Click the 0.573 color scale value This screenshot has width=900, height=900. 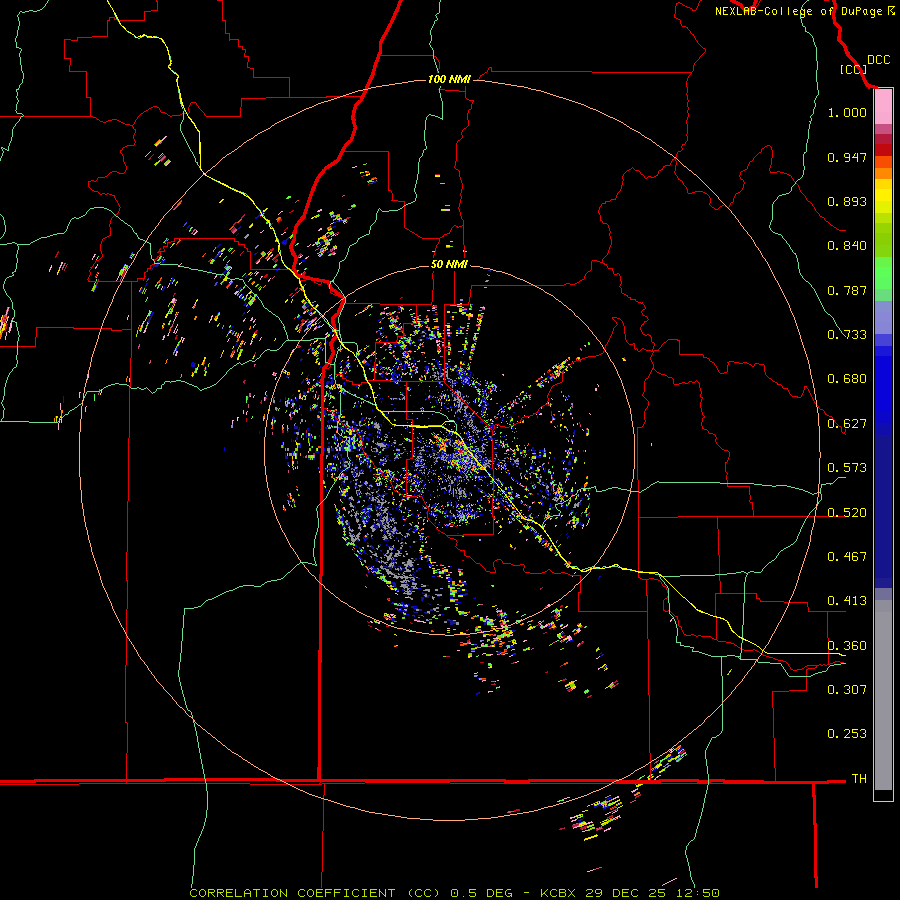(x=847, y=468)
